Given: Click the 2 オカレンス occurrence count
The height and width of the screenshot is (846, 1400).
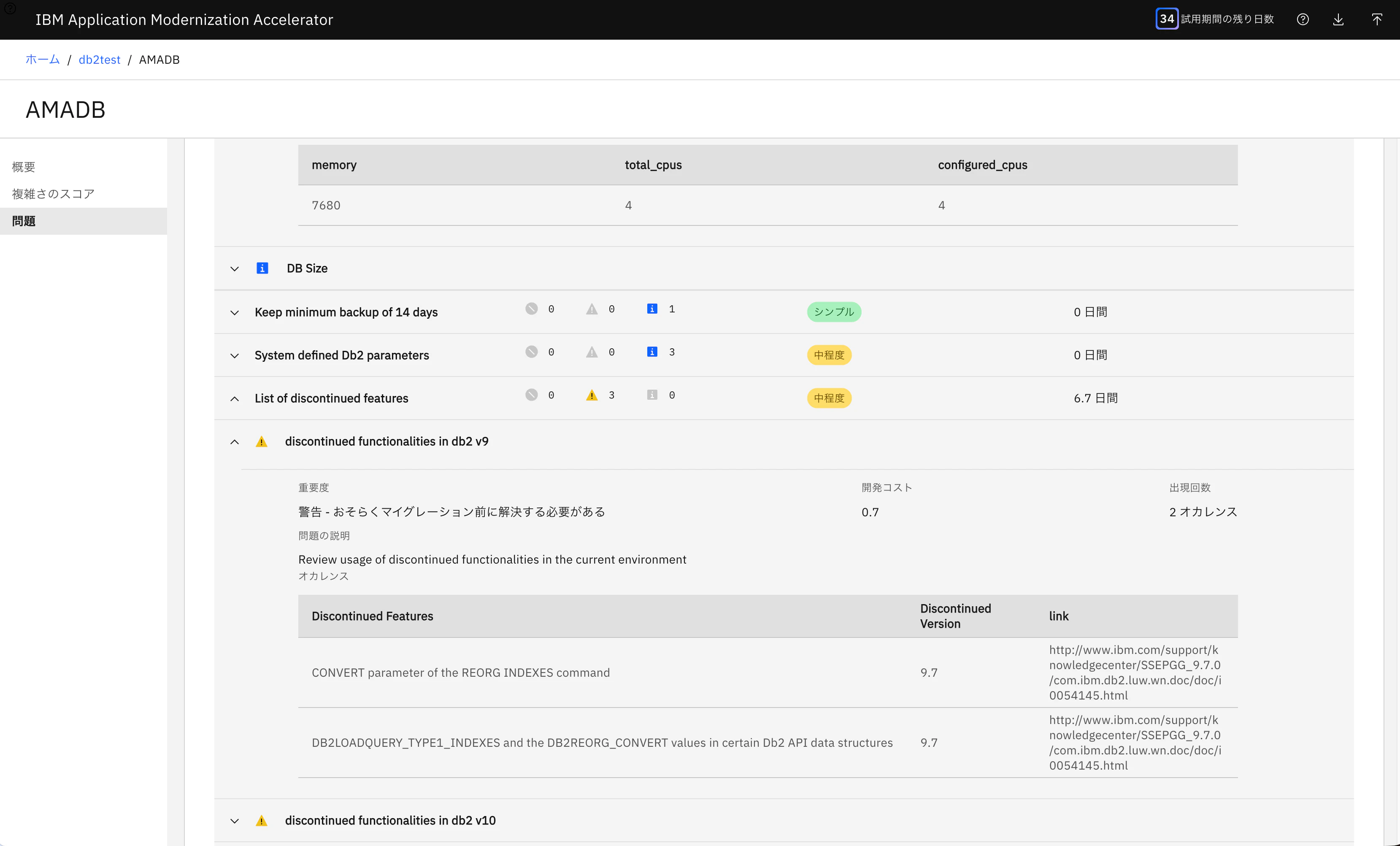Looking at the screenshot, I should tap(1203, 512).
